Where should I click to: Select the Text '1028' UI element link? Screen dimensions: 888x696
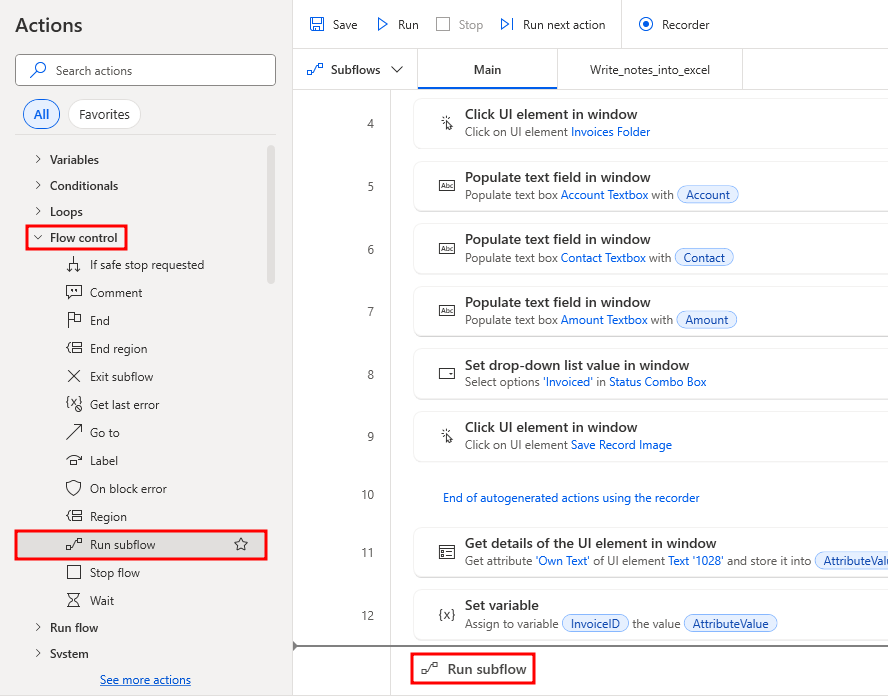point(695,561)
